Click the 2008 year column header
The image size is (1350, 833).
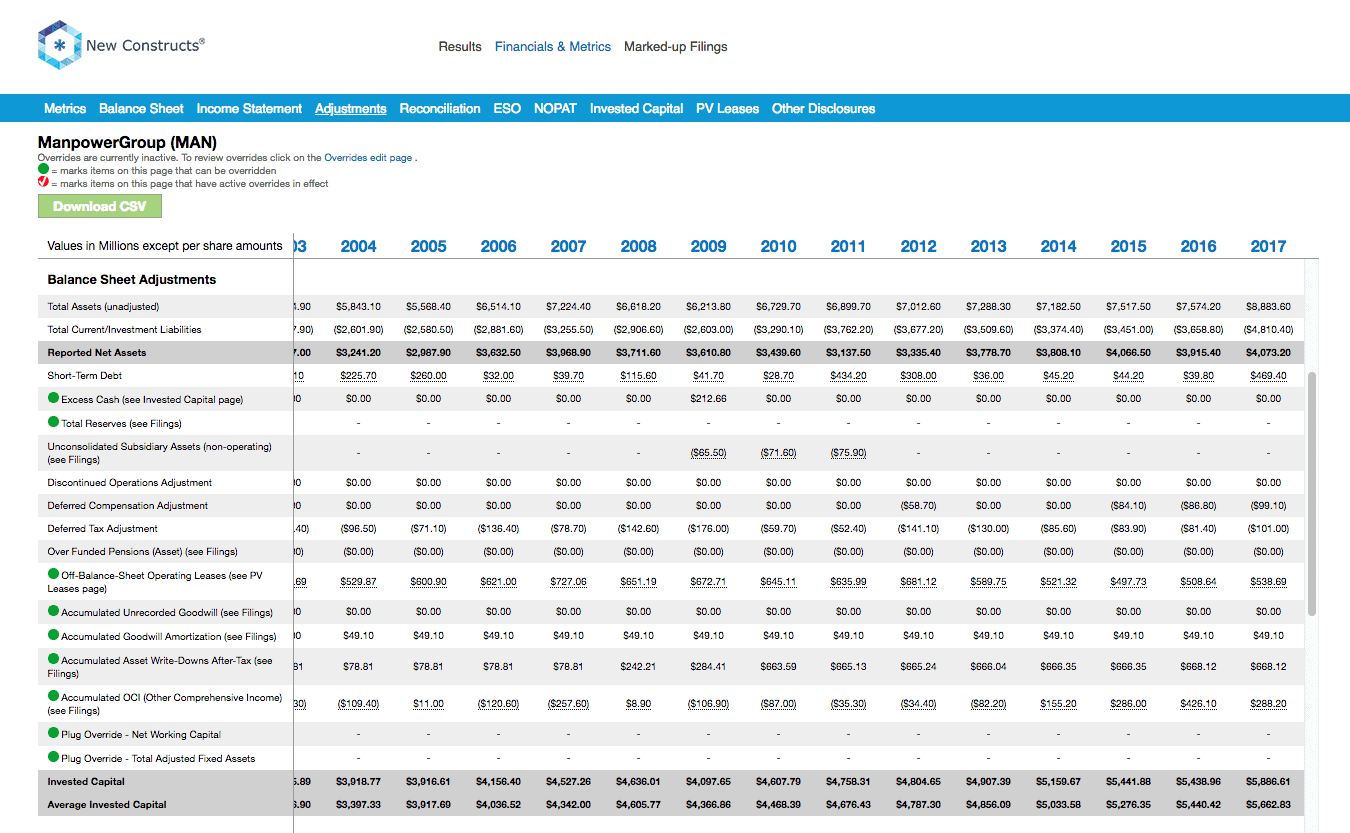638,246
